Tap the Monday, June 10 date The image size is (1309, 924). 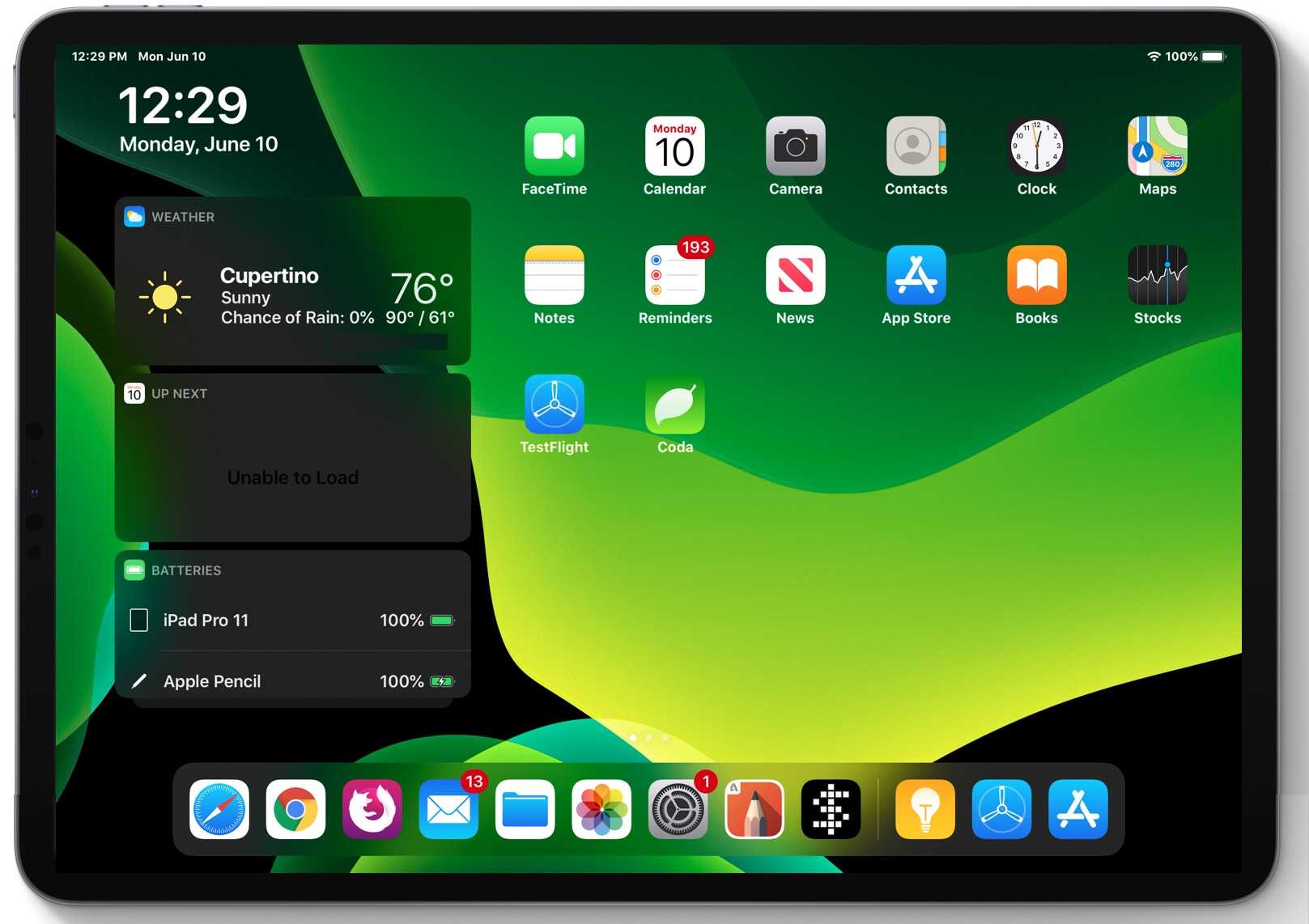click(x=198, y=144)
